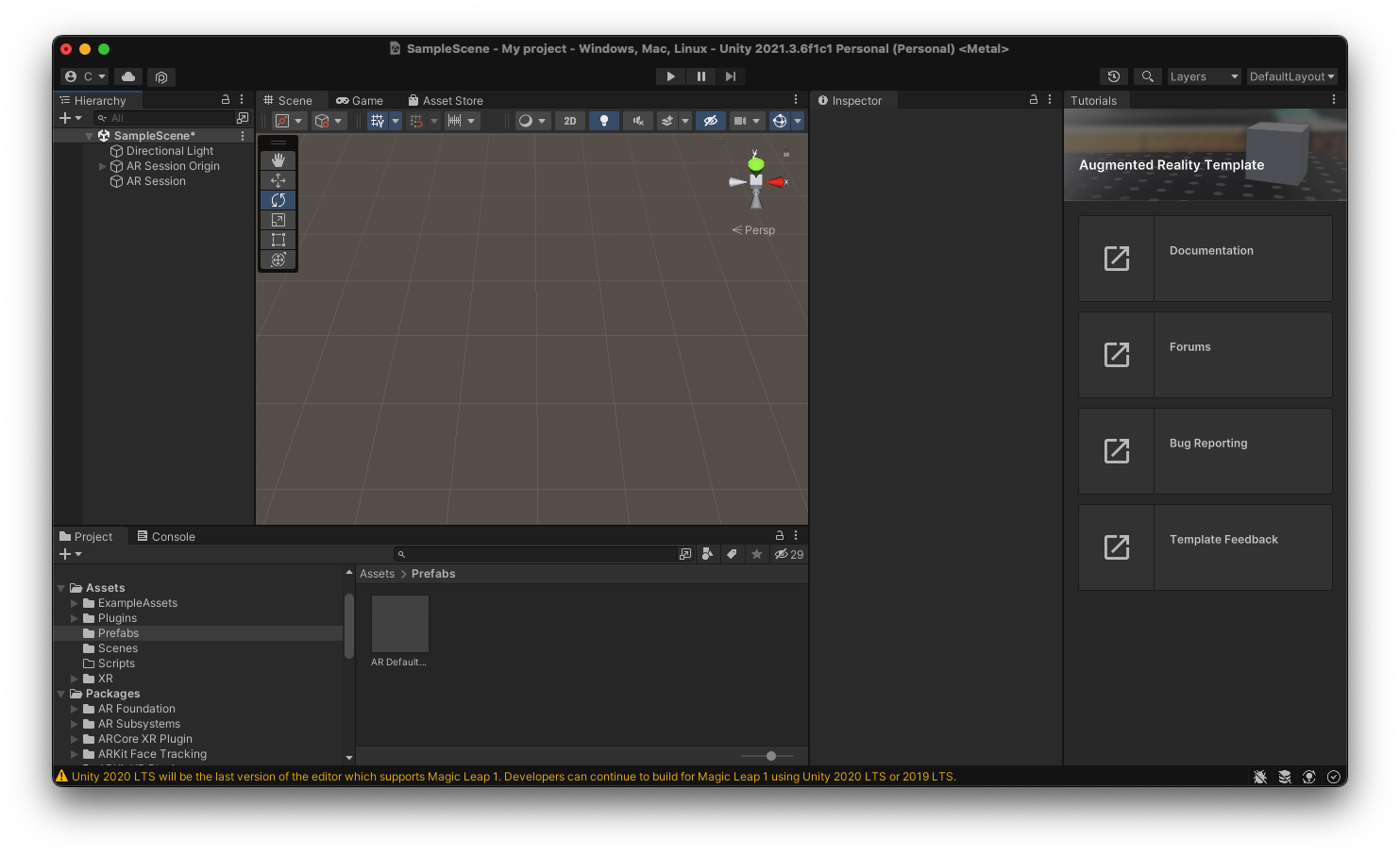The width and height of the screenshot is (1400, 856).
Task: Select the Scripts folder
Action: pyautogui.click(x=116, y=663)
